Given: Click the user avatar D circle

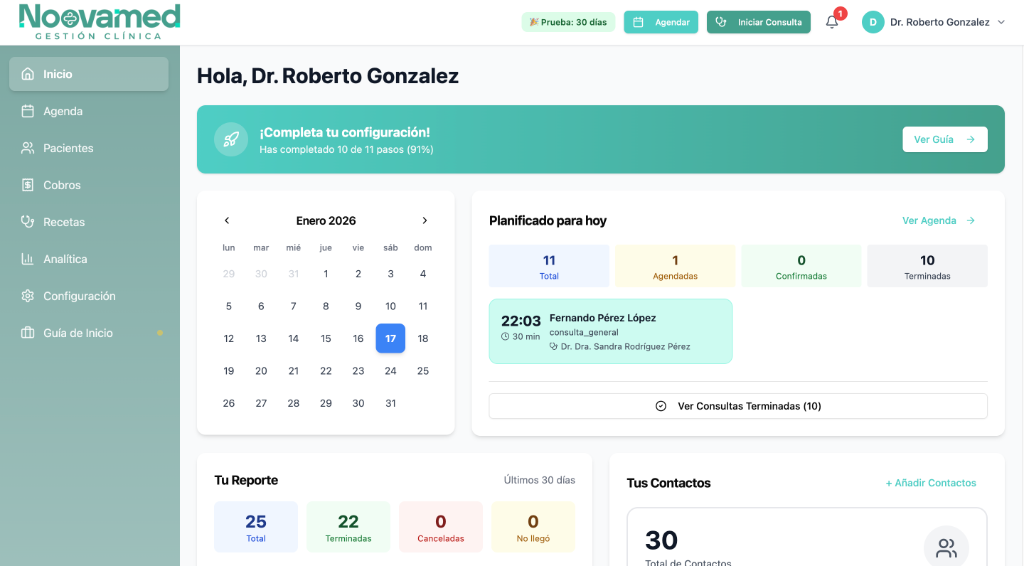Looking at the screenshot, I should pos(873,22).
